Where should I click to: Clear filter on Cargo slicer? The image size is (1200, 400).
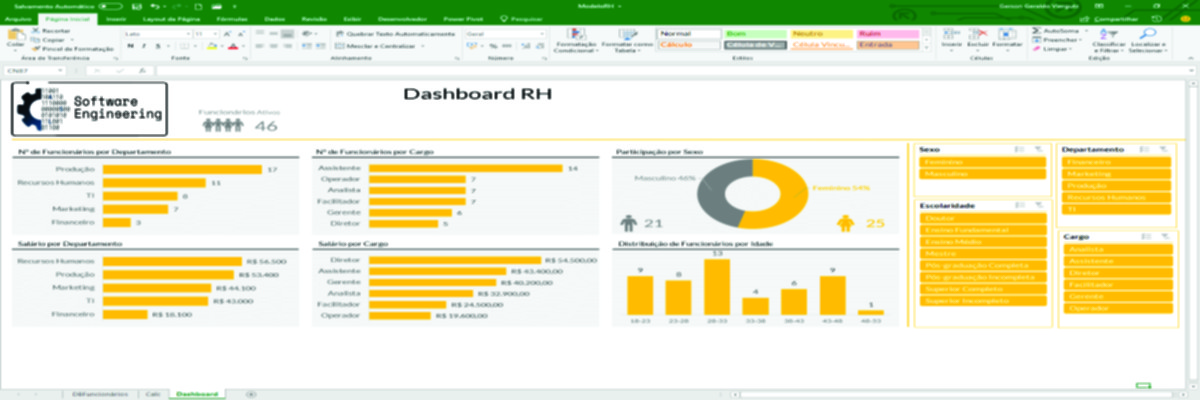coord(1164,237)
